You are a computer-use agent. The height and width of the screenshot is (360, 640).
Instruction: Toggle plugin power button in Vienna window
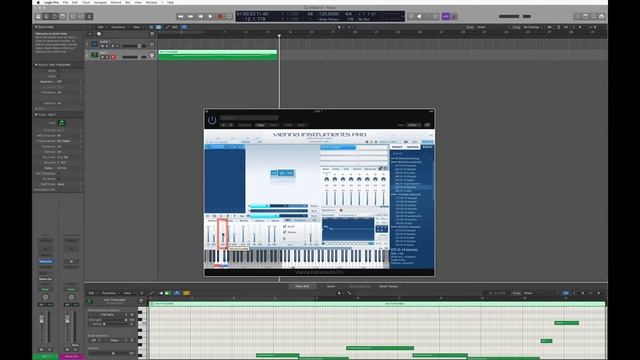click(212, 120)
